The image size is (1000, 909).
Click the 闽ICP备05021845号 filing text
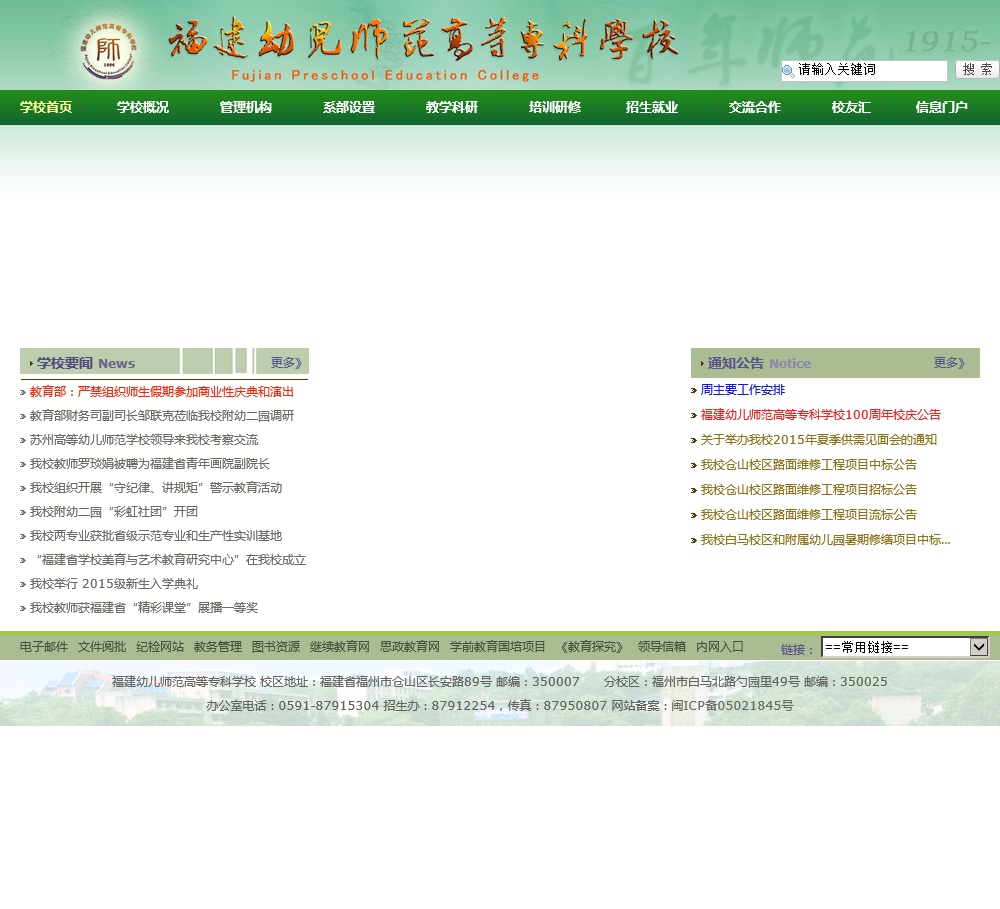tap(732, 706)
